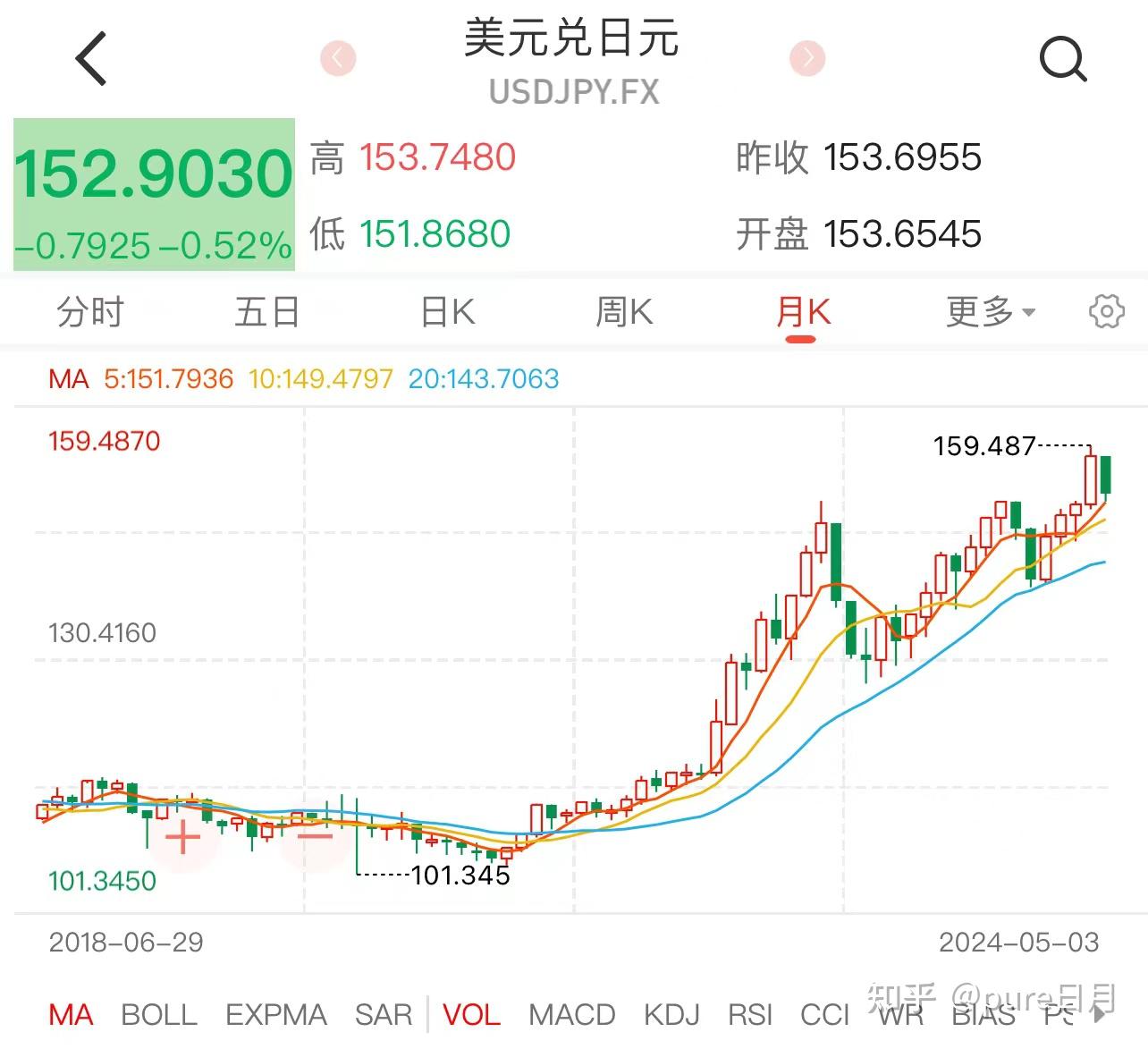Tap end date 2024-05-03

(1018, 943)
